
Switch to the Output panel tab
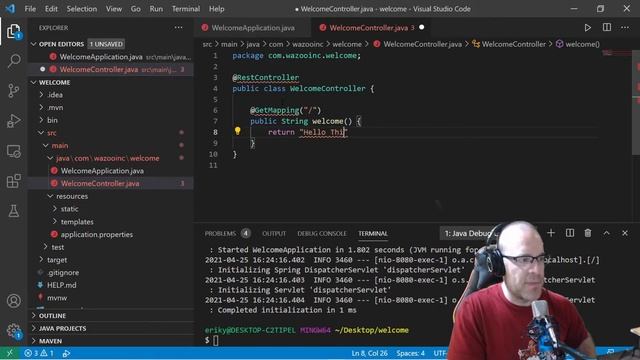[x=274, y=233]
